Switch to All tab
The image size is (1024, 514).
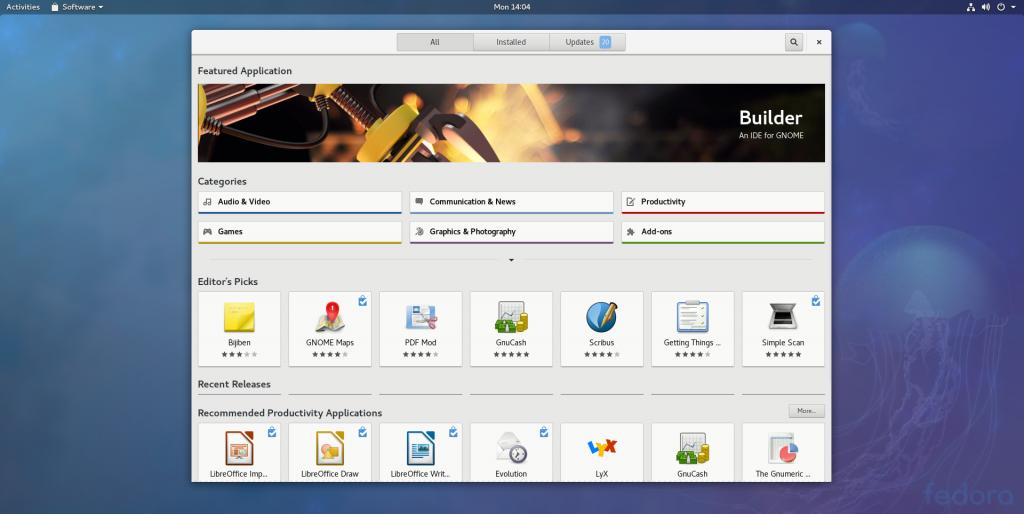coord(435,42)
